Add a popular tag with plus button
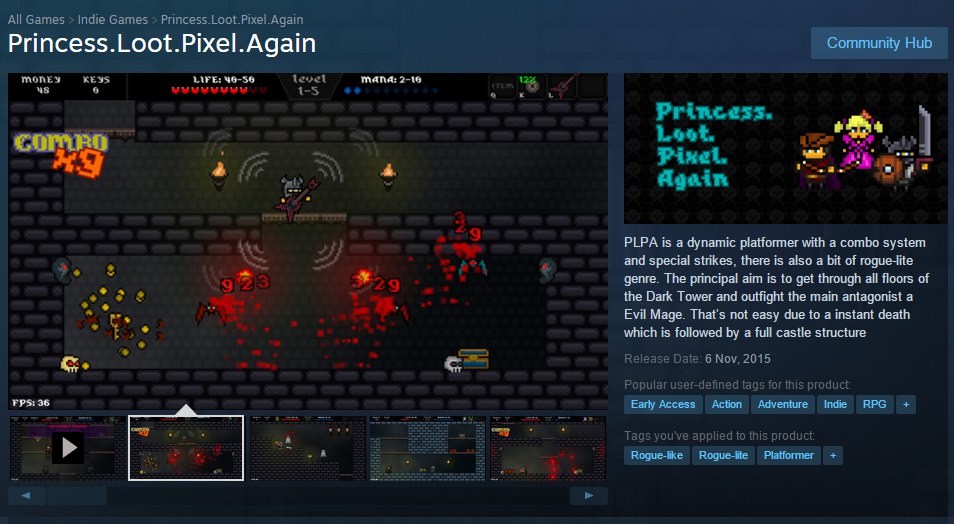This screenshot has height=524, width=954. pyautogui.click(x=906, y=404)
